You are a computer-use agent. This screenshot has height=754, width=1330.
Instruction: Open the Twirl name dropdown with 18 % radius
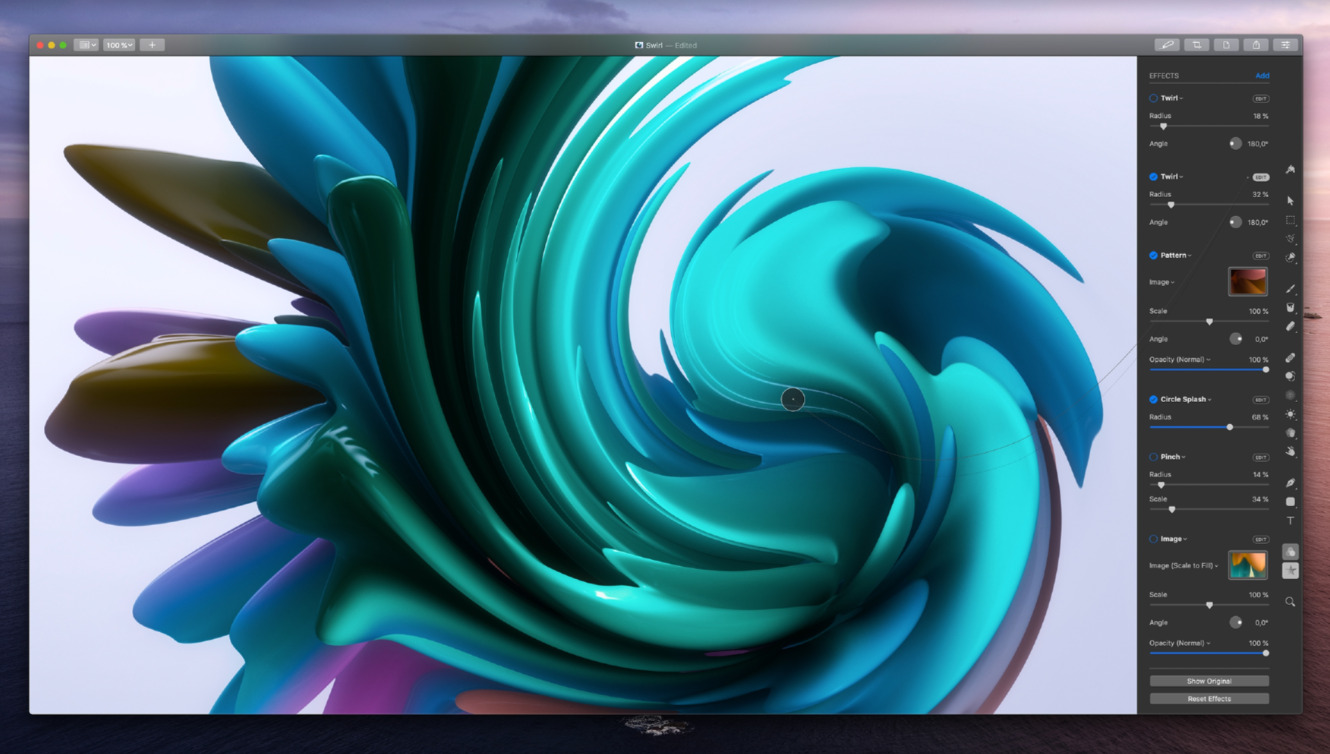point(1172,98)
